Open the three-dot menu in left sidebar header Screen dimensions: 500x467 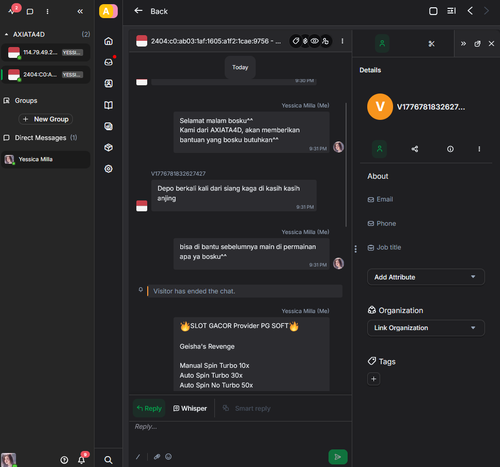47,12
